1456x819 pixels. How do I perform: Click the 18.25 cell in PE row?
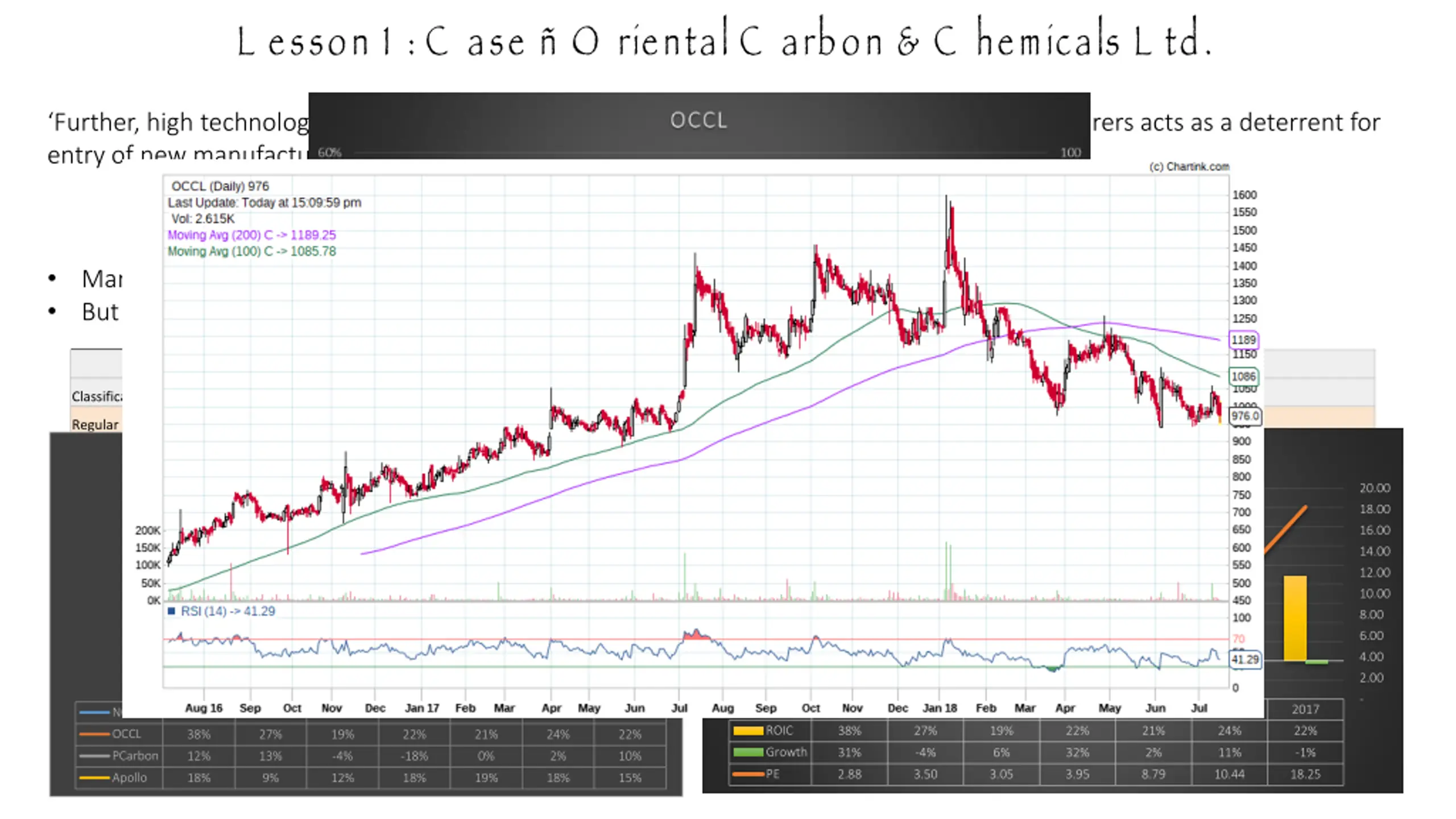[1305, 774]
